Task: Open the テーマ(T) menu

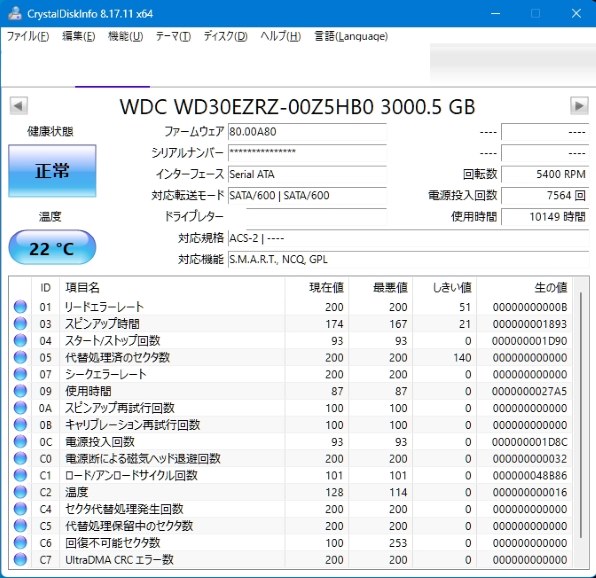Action: pos(173,36)
